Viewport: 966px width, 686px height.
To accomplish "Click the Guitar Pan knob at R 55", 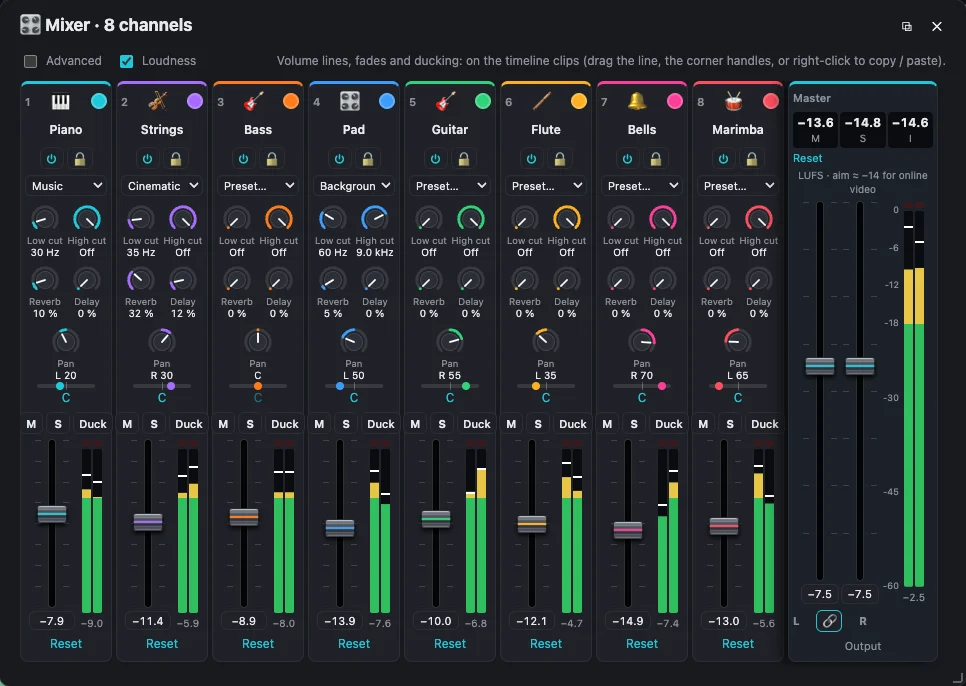I will [x=450, y=341].
